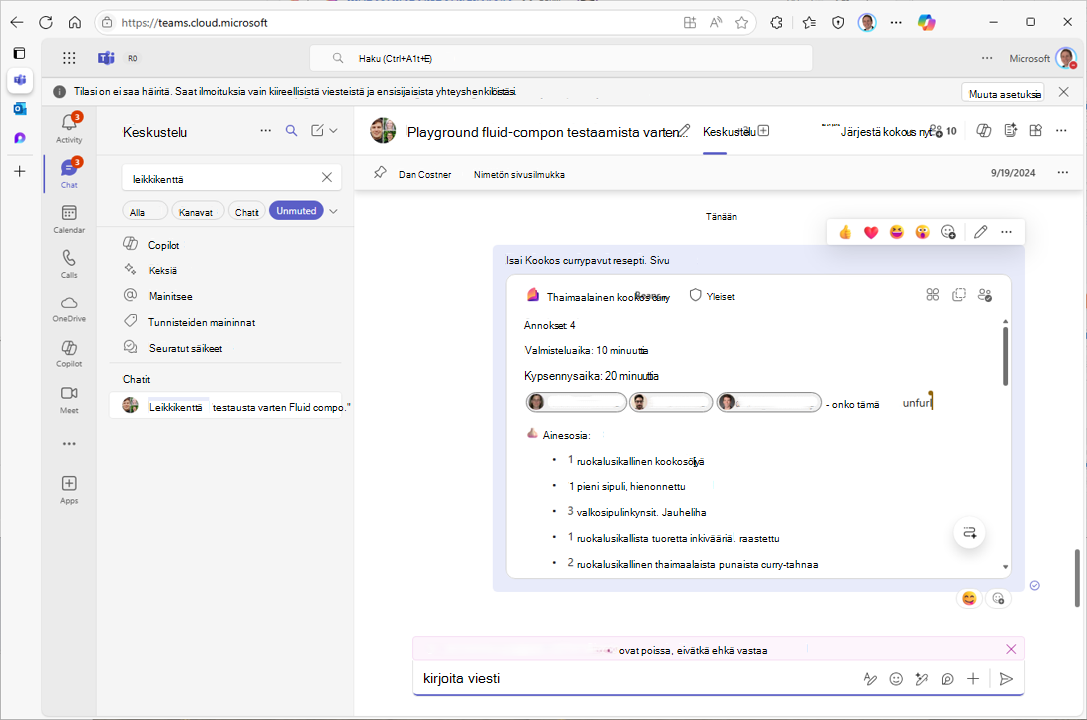
Task: Dismiss the away notice above compose box
Action: pyautogui.click(x=1011, y=649)
